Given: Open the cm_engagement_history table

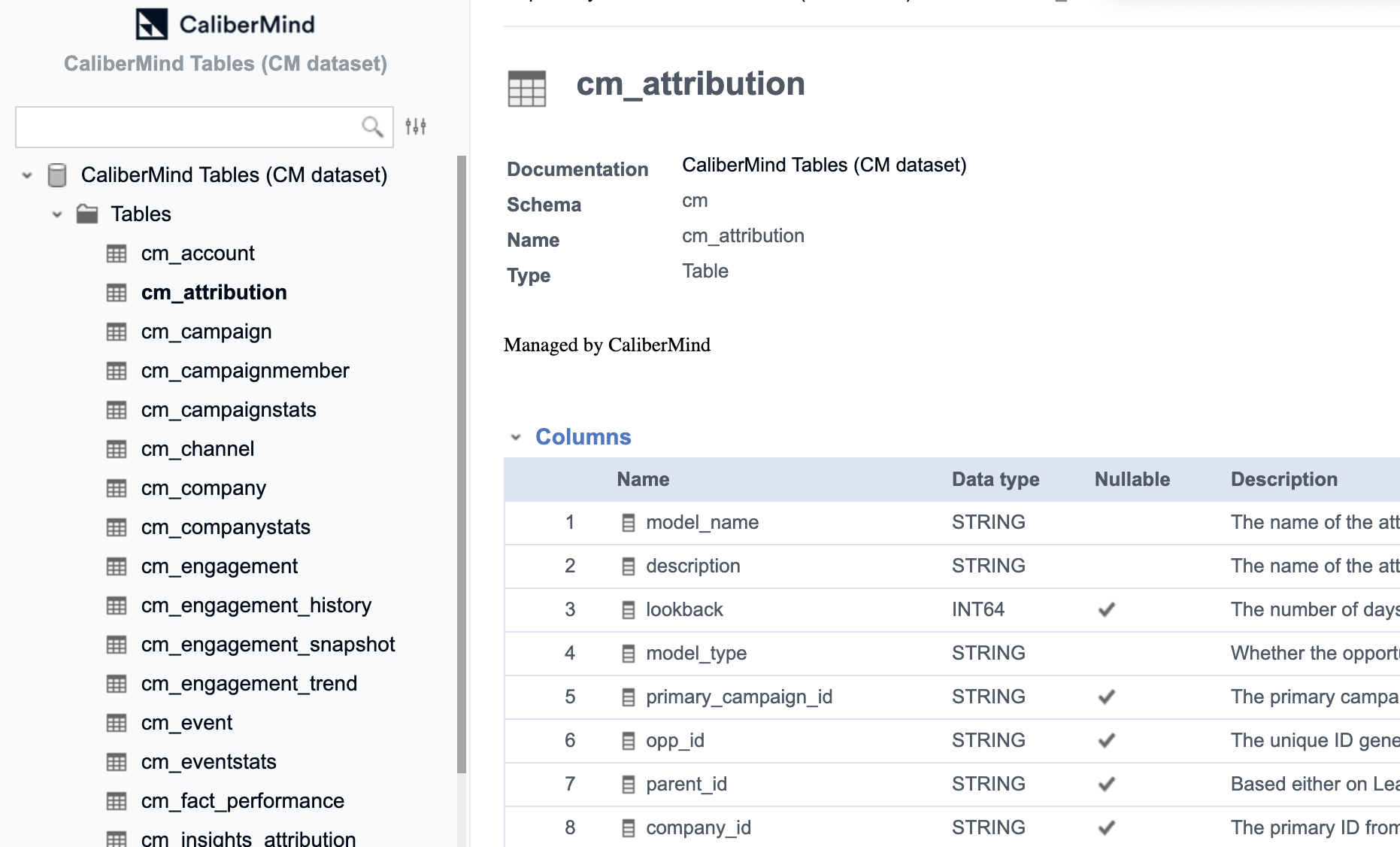Looking at the screenshot, I should [256, 606].
